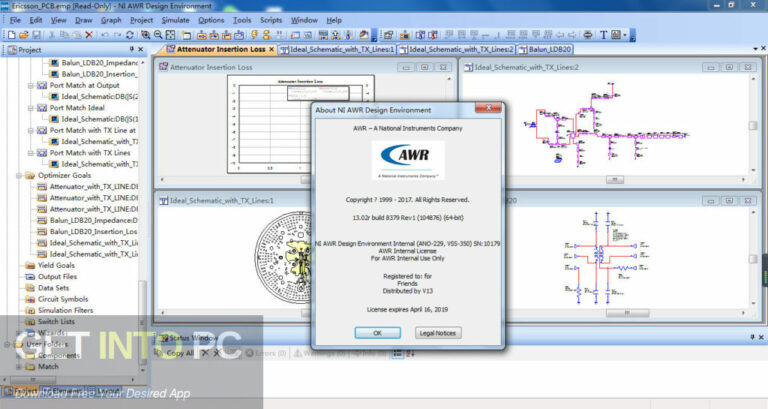
Task: Click the Ideal_Schematic_with_TX_Lines:2 horizontal scrollbar thumb
Action: [615, 180]
